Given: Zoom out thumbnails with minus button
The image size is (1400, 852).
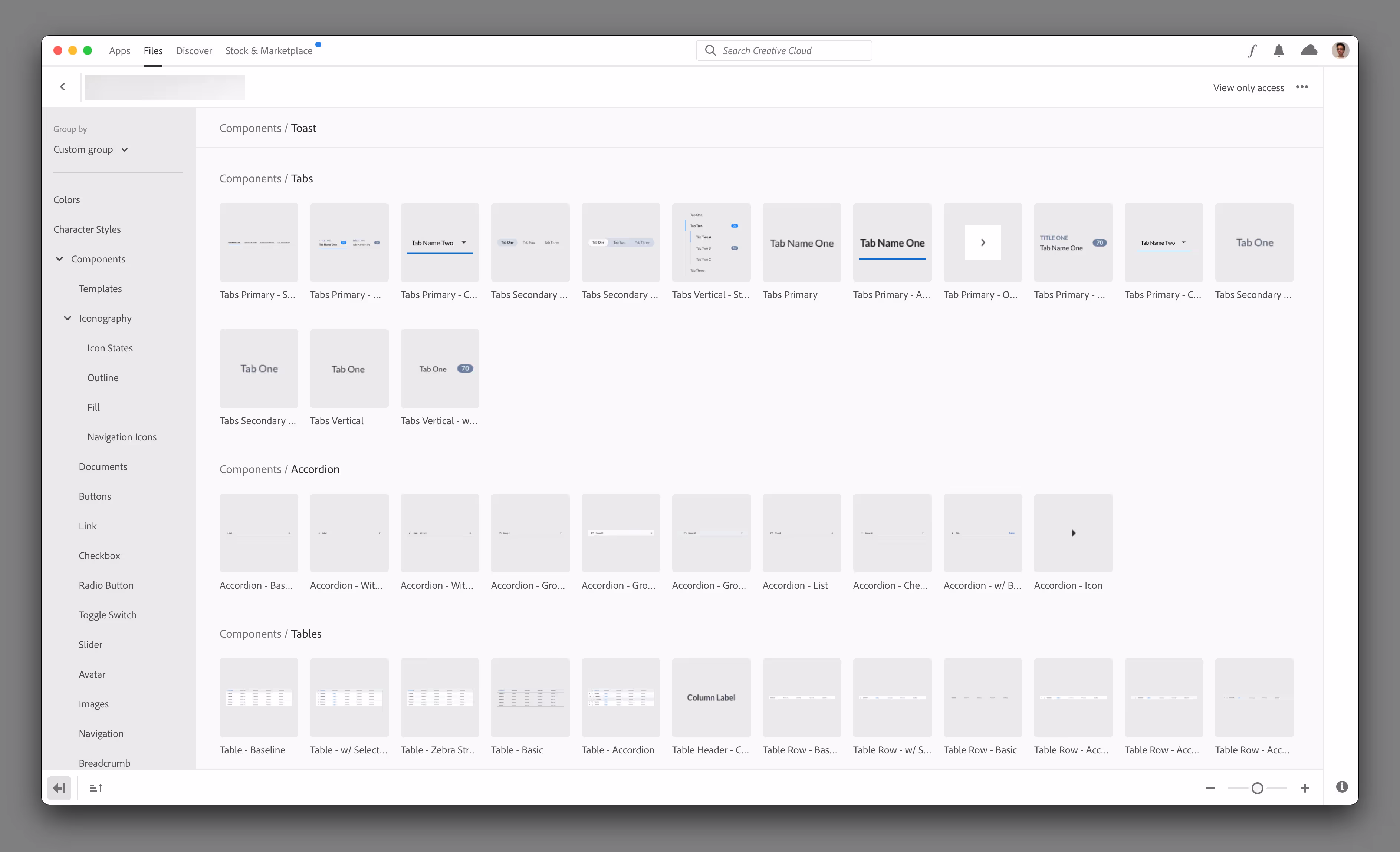Looking at the screenshot, I should [1210, 788].
